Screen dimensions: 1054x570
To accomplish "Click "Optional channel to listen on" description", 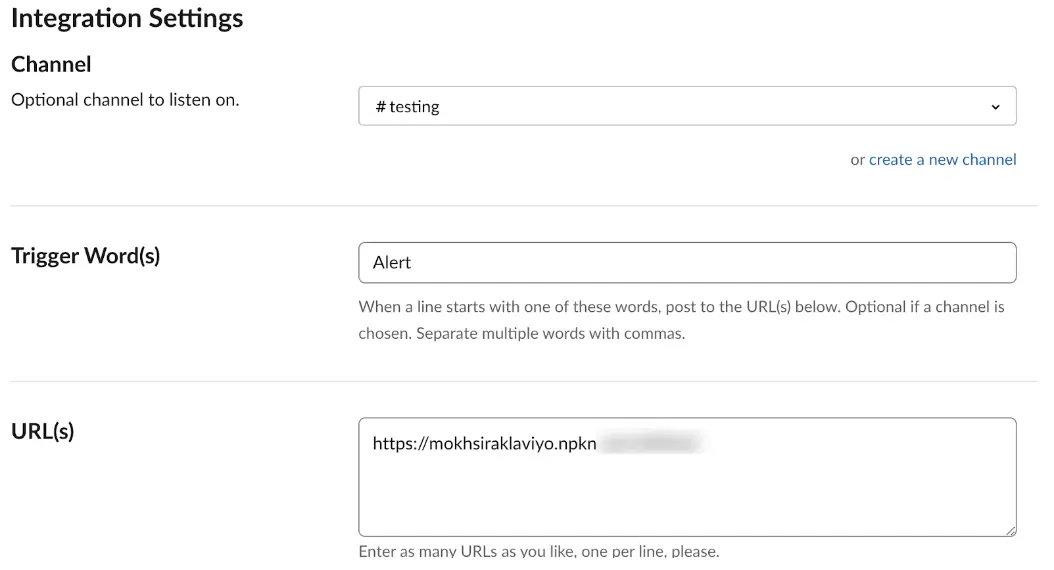I will 125,100.
